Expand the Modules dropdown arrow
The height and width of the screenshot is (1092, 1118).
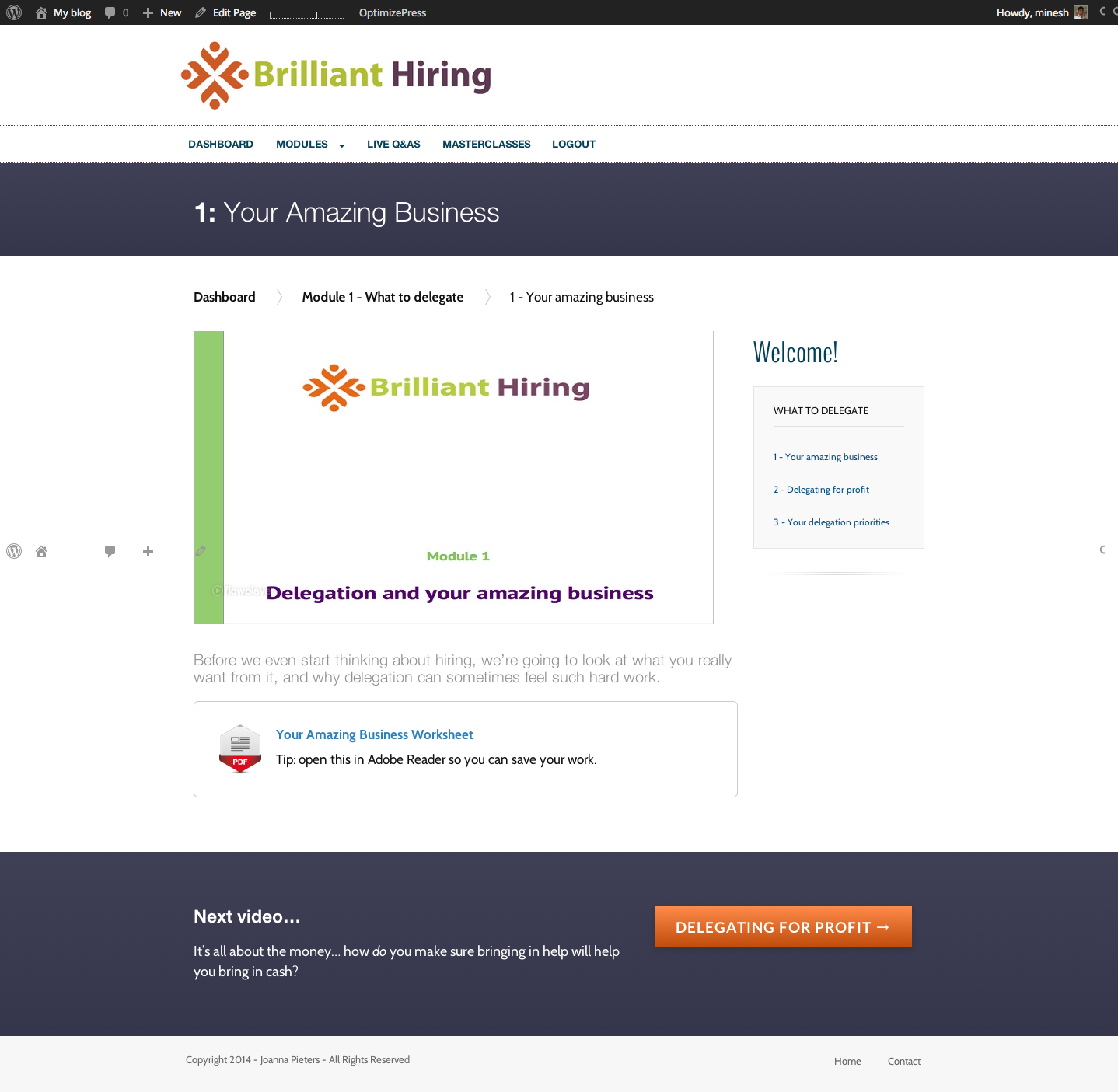341,145
